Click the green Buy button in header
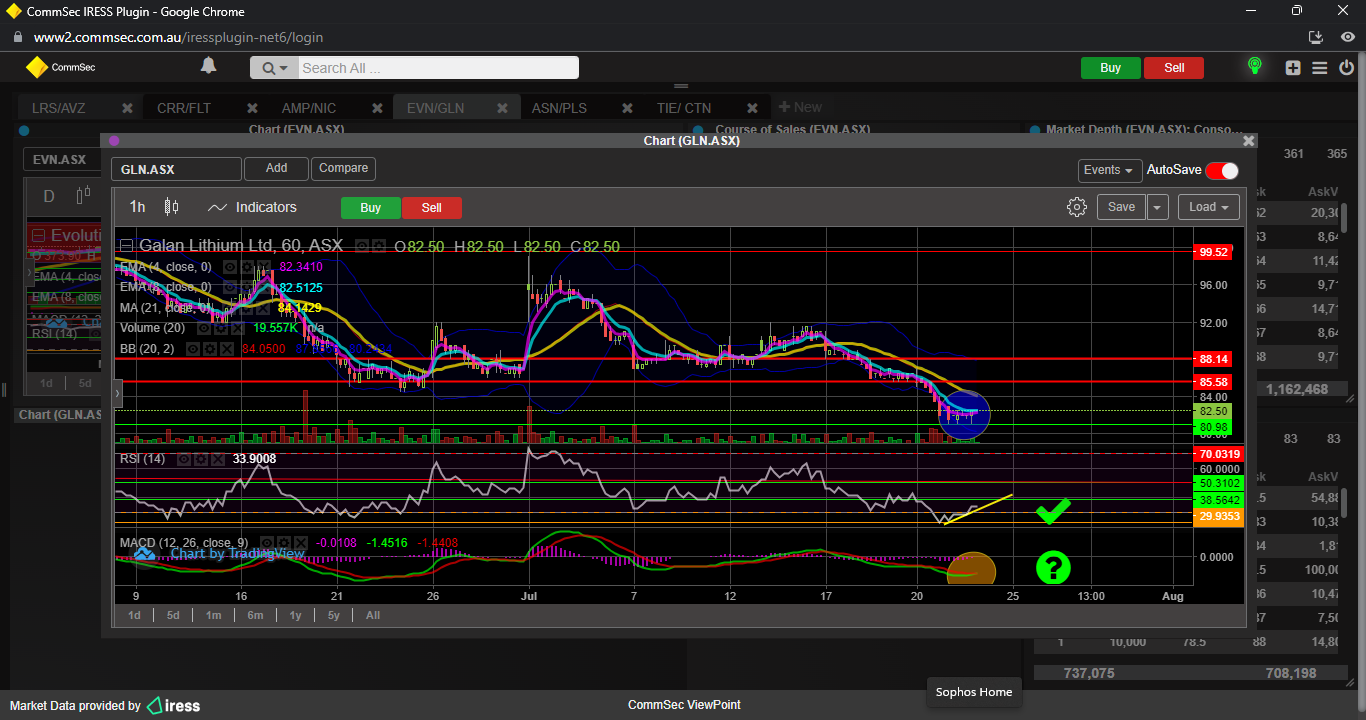Image resolution: width=1366 pixels, height=720 pixels. 1110,68
